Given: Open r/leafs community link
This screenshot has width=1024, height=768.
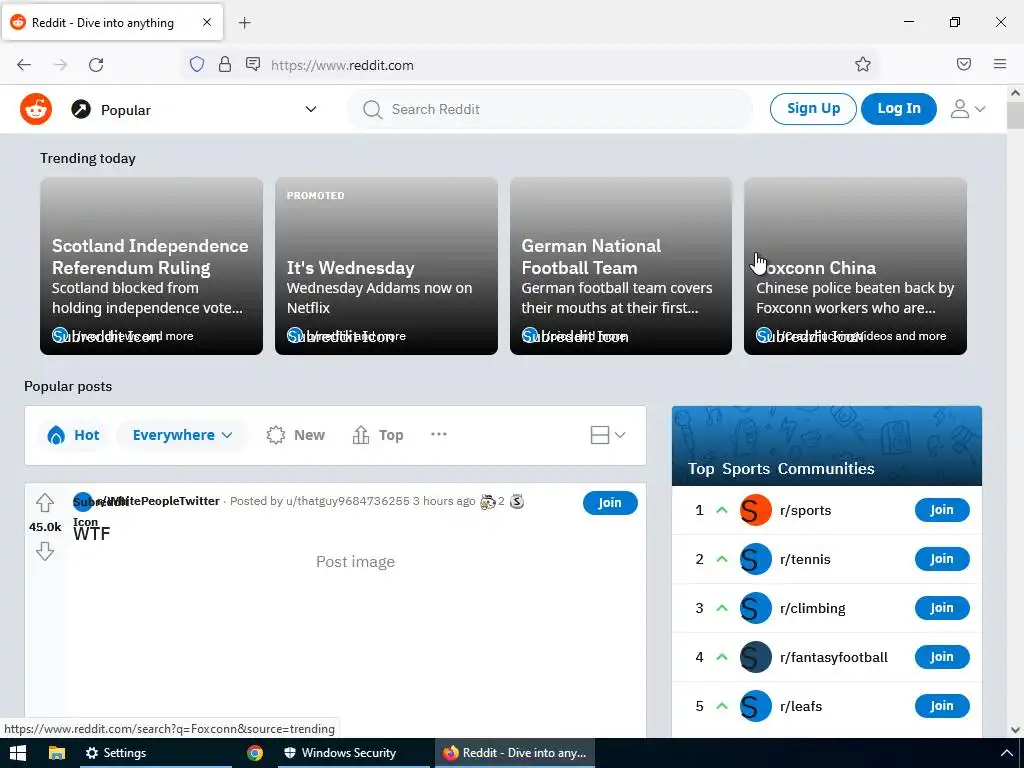Looking at the screenshot, I should (x=801, y=706).
